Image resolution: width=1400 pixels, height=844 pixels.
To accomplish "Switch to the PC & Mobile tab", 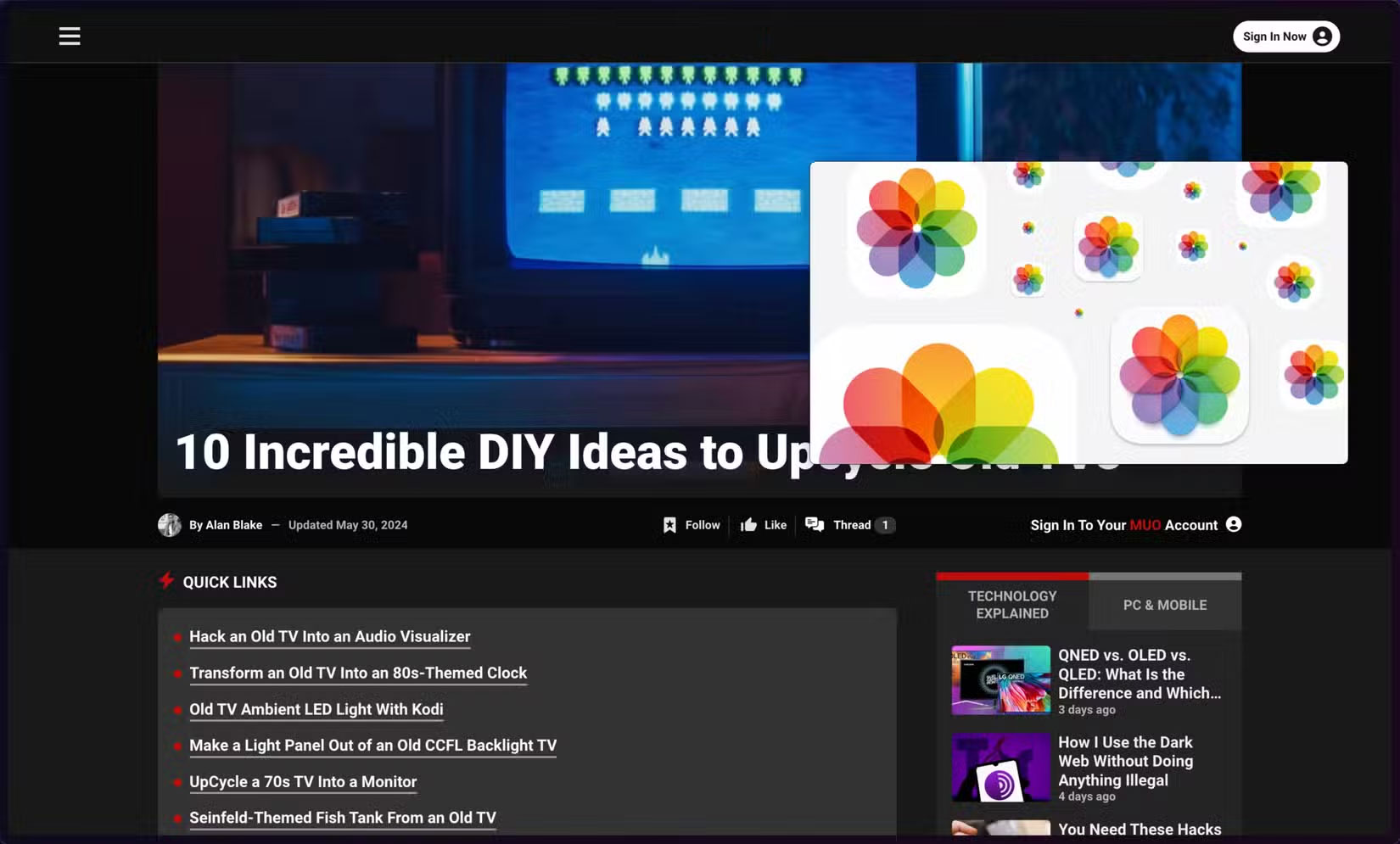I will point(1164,605).
